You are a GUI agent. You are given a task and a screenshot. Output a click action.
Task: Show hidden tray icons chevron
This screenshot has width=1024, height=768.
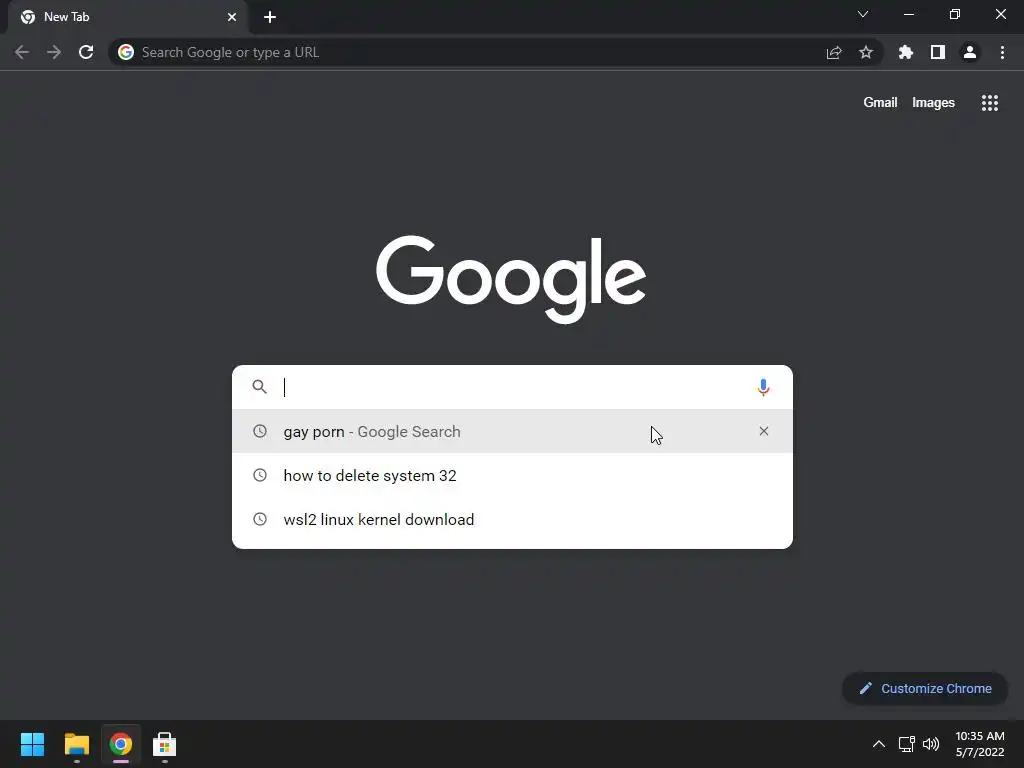pyautogui.click(x=879, y=744)
